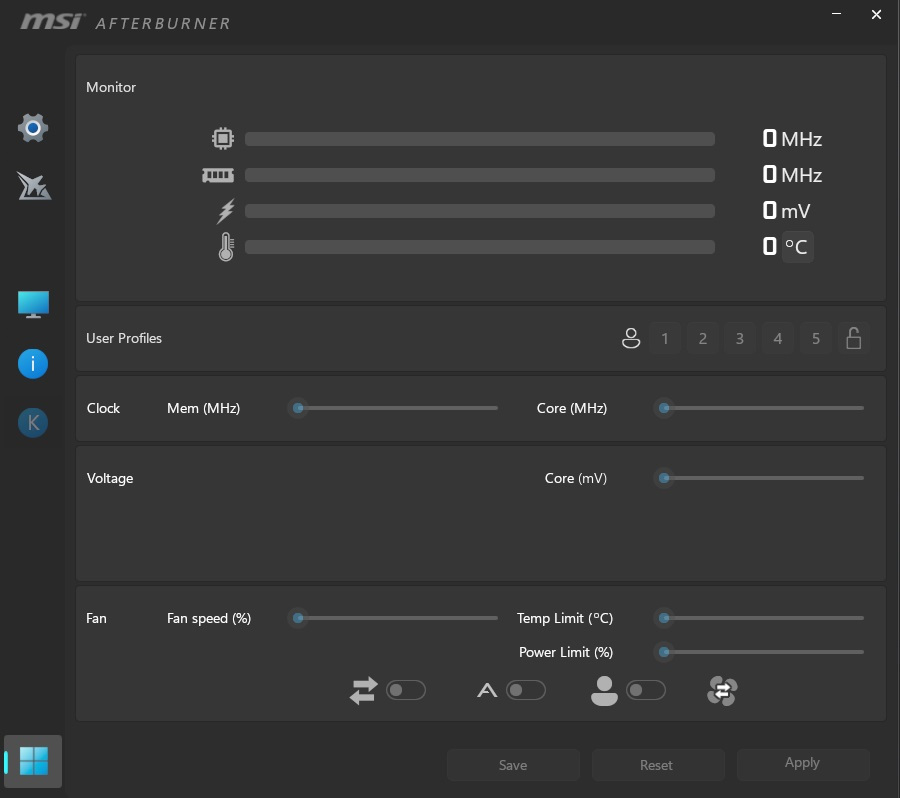
Task: Click the round K icon in sidebar
Action: point(33,423)
